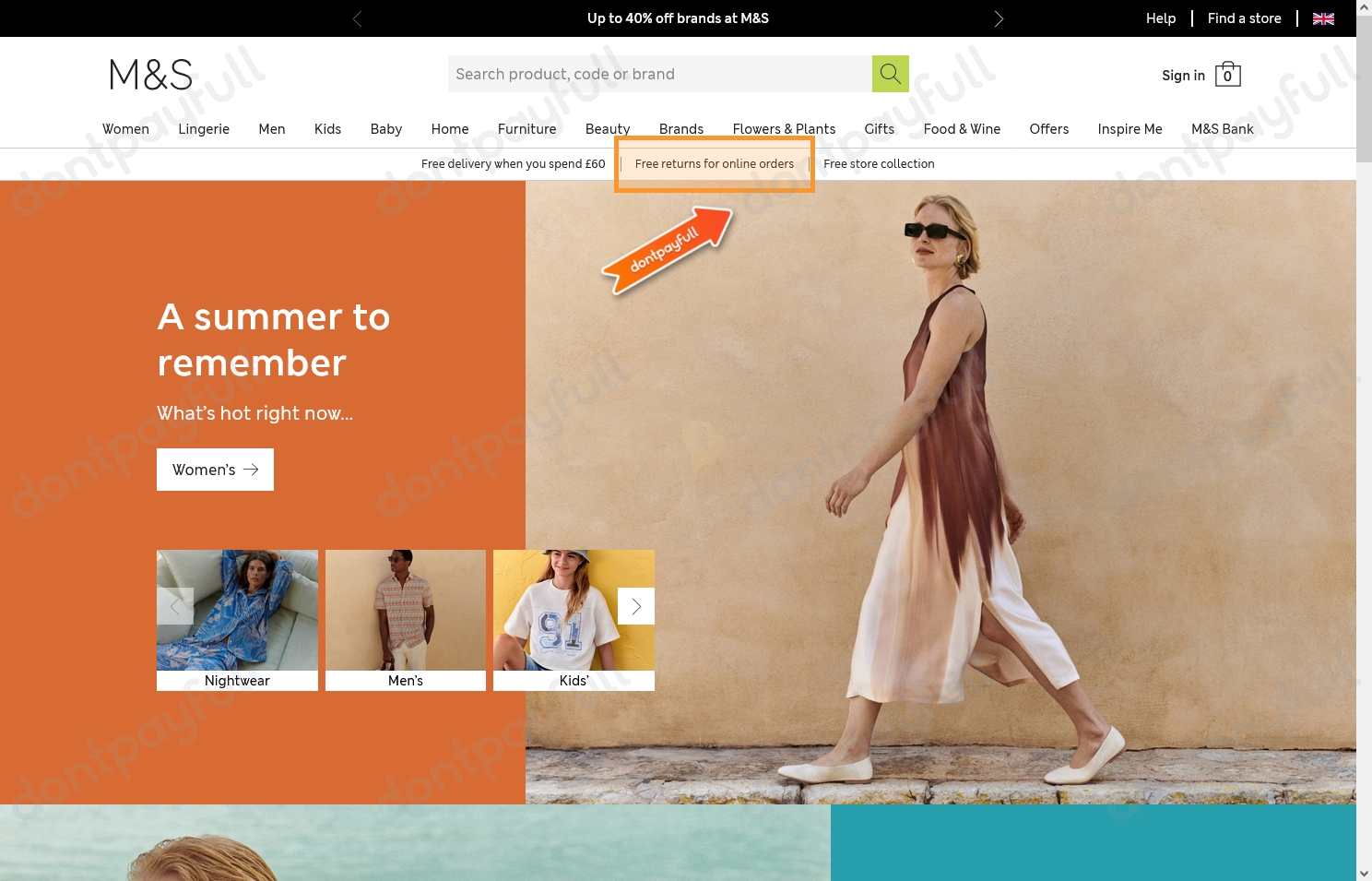The image size is (1372, 881).
Task: Open the Help page
Action: [x=1161, y=18]
